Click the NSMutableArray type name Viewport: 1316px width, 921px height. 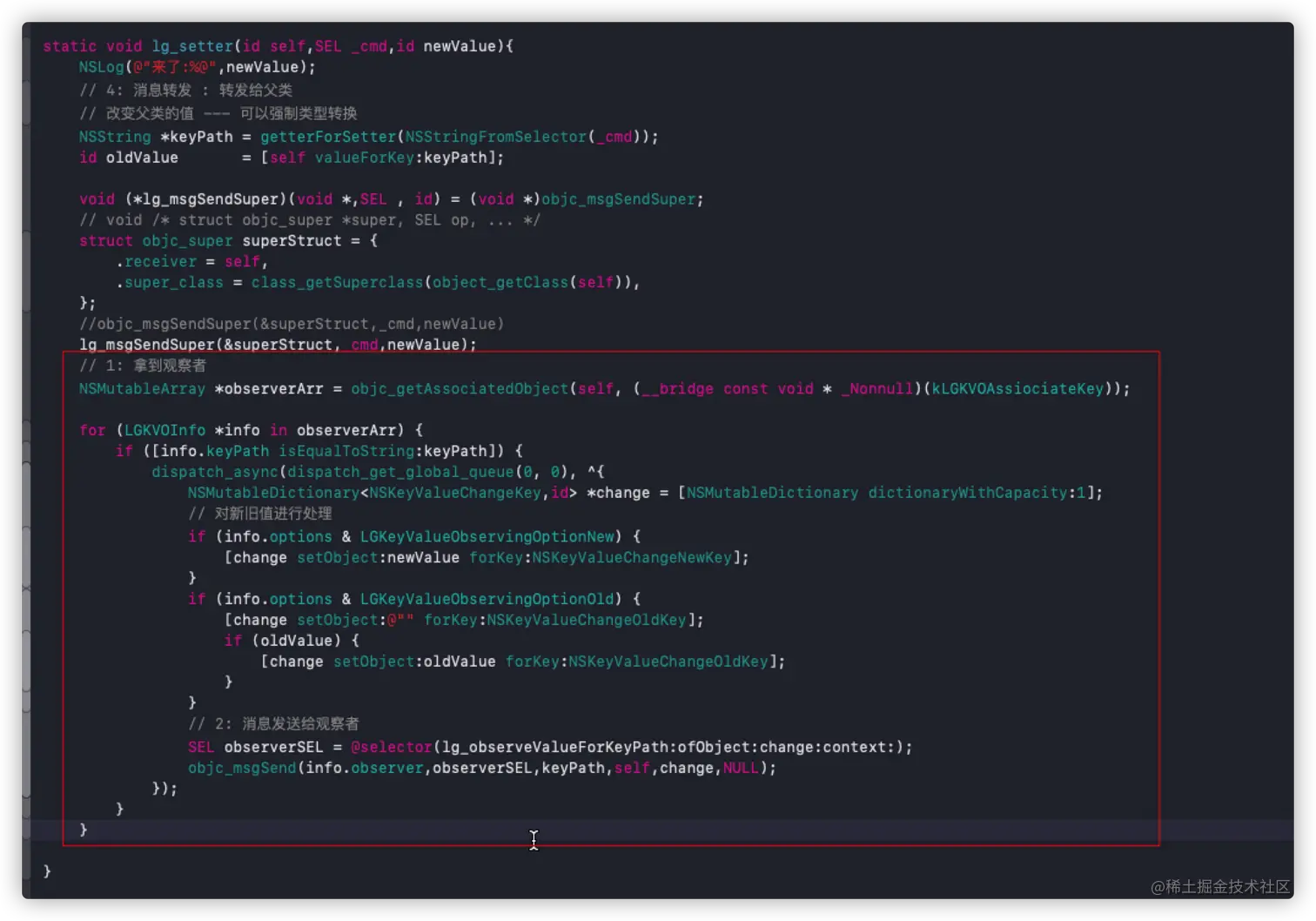point(142,389)
